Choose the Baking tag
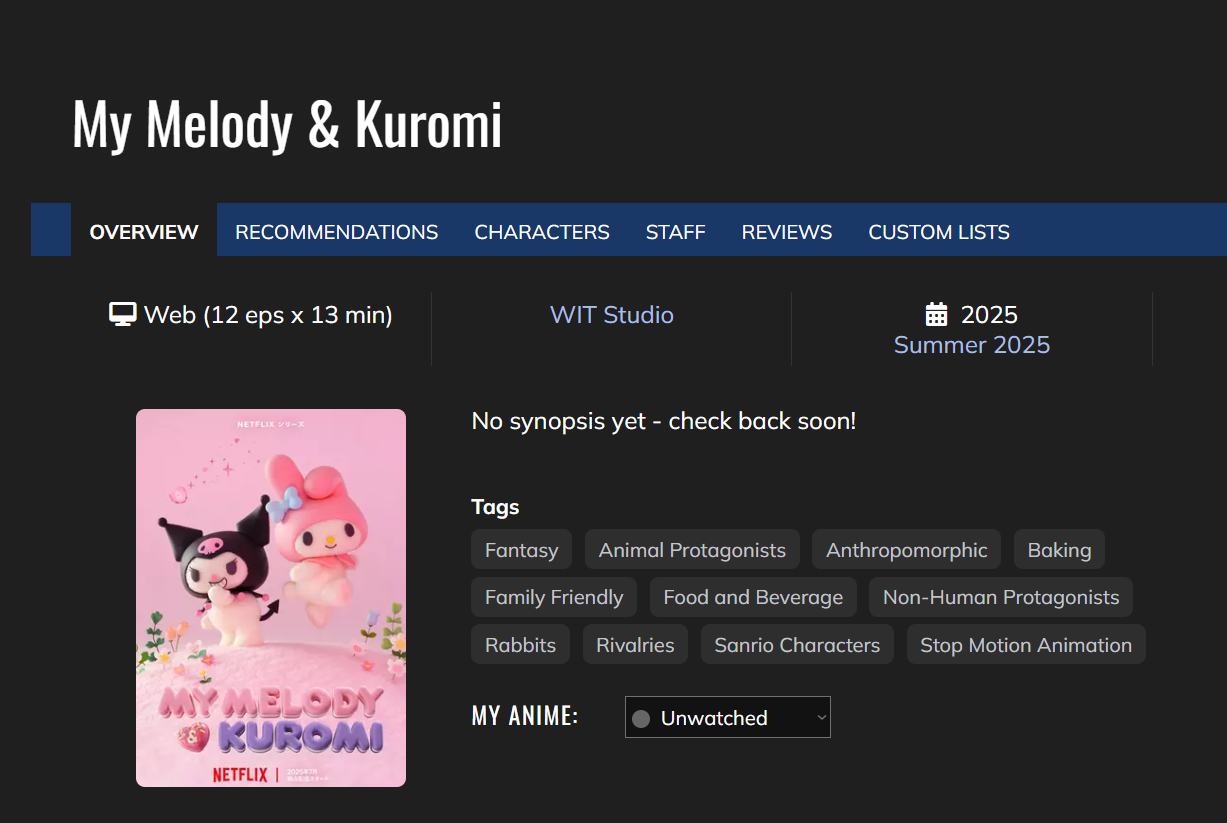The image size is (1227, 823). (1059, 550)
